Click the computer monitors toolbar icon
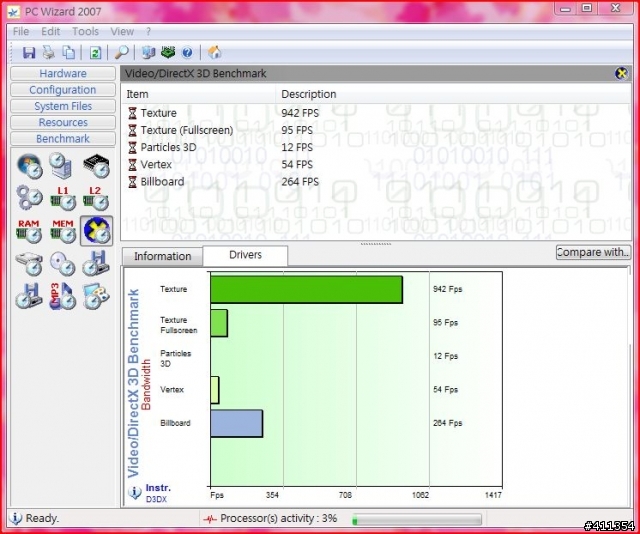640x534 pixels. click(x=148, y=52)
